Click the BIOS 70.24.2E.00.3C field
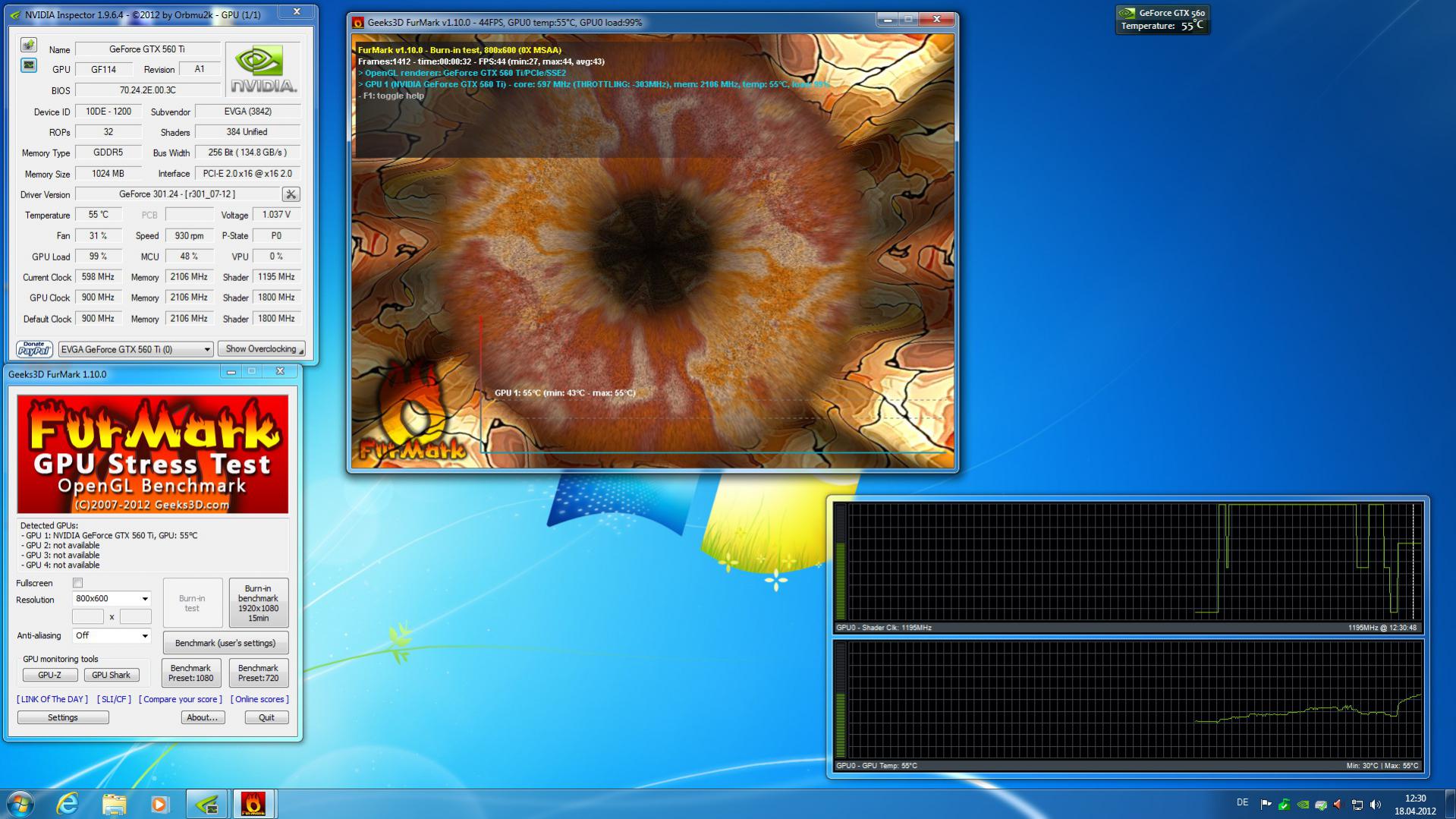 [148, 90]
